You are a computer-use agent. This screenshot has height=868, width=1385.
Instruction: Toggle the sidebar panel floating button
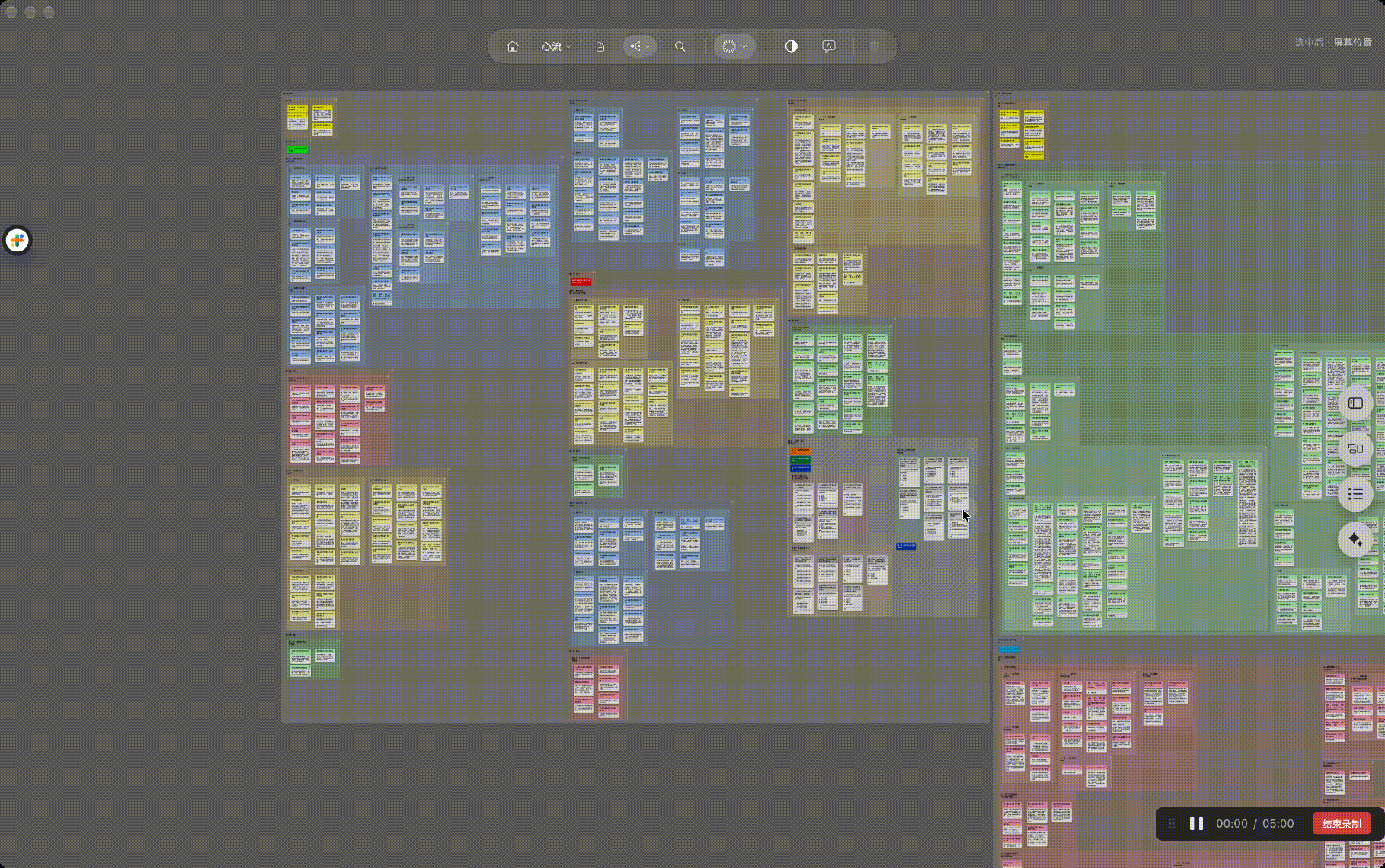coord(1355,404)
